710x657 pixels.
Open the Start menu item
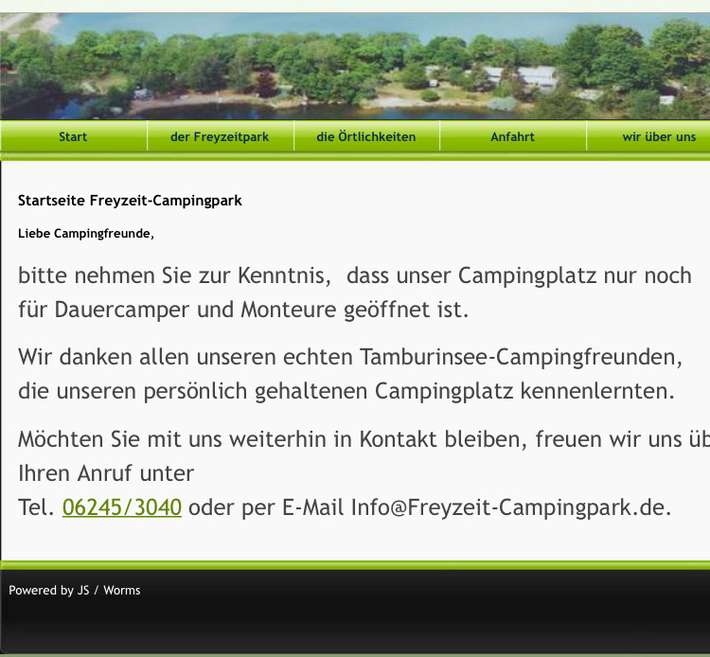[x=73, y=137]
